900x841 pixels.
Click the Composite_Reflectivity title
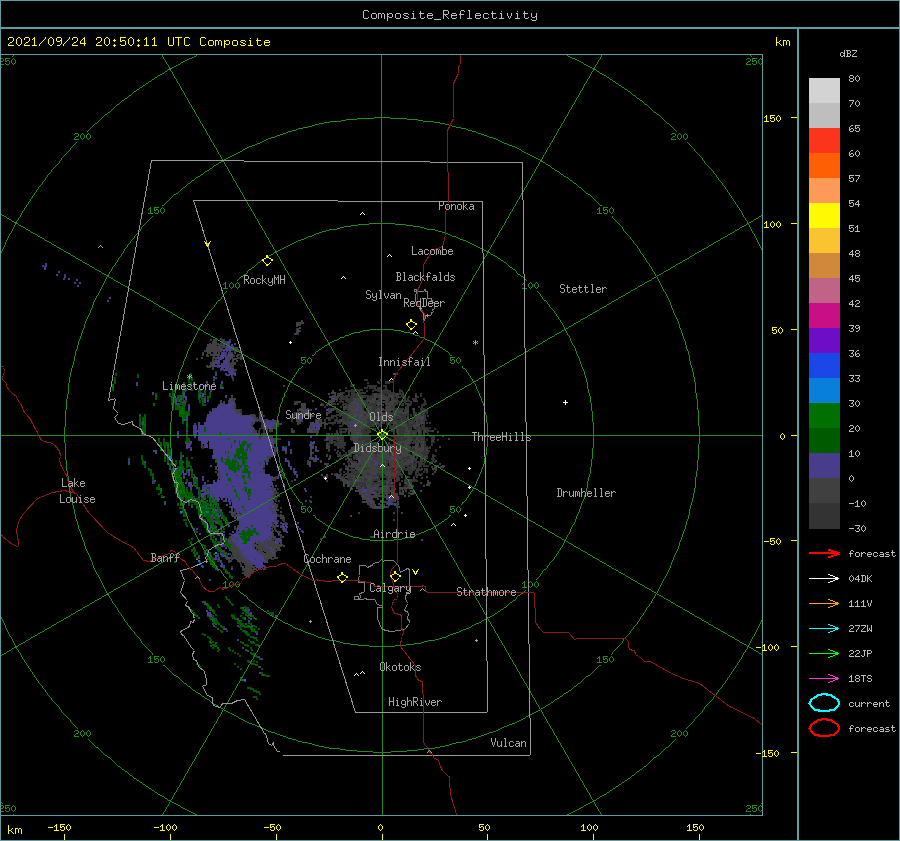450,15
